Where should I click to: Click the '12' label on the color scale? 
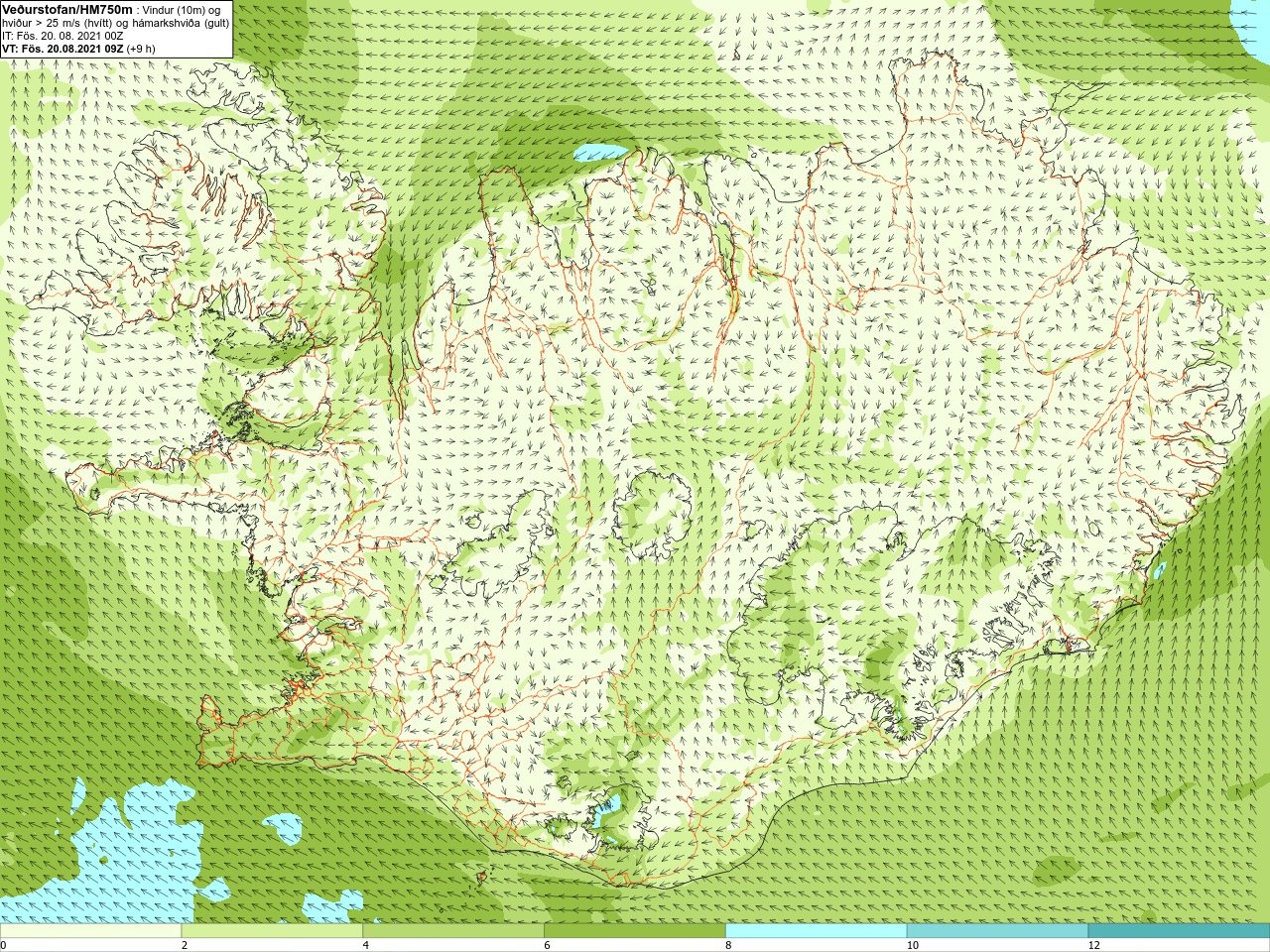pos(1094,945)
